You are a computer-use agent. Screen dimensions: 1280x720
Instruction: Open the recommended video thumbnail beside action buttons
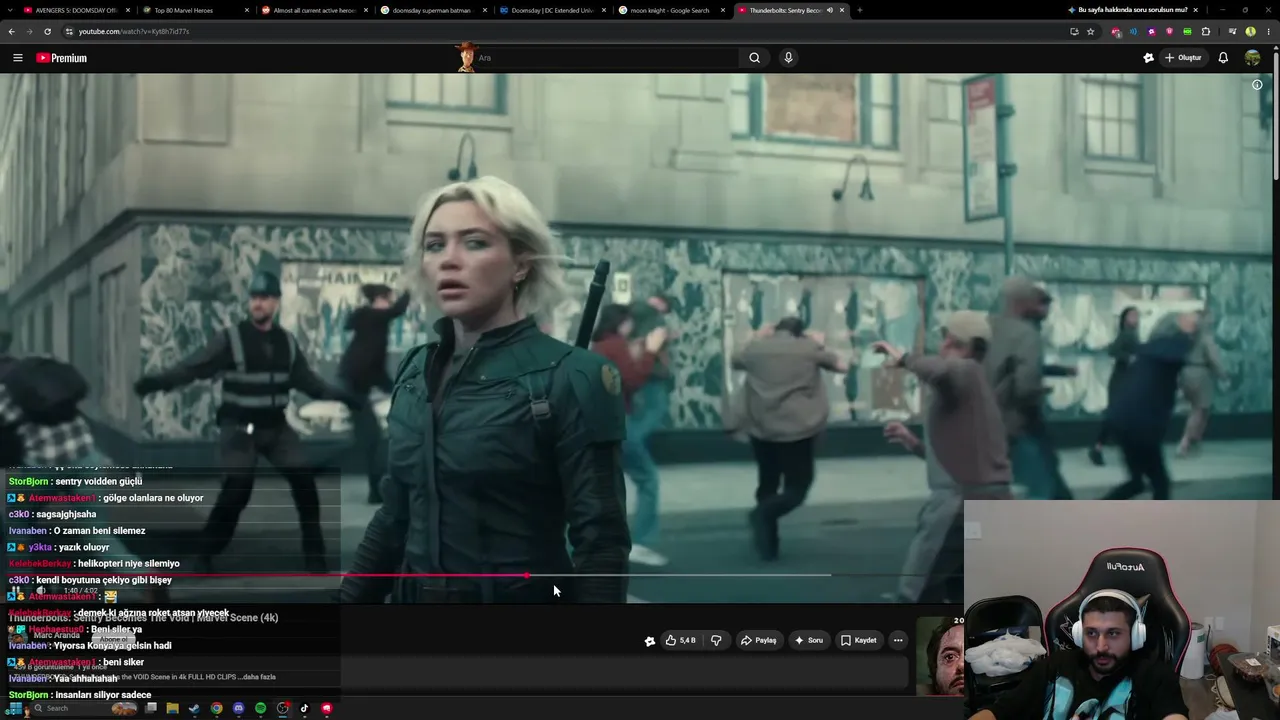[x=940, y=655]
